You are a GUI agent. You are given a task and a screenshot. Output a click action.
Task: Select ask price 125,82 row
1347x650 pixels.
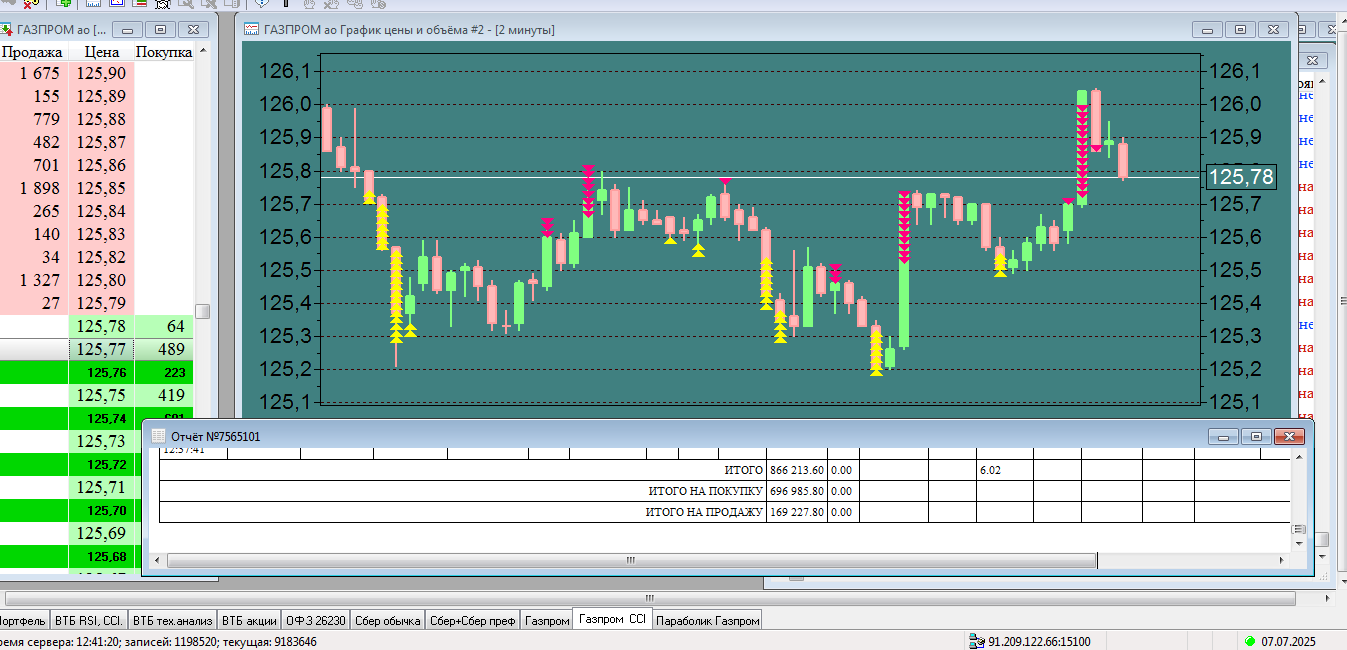[x=101, y=257]
